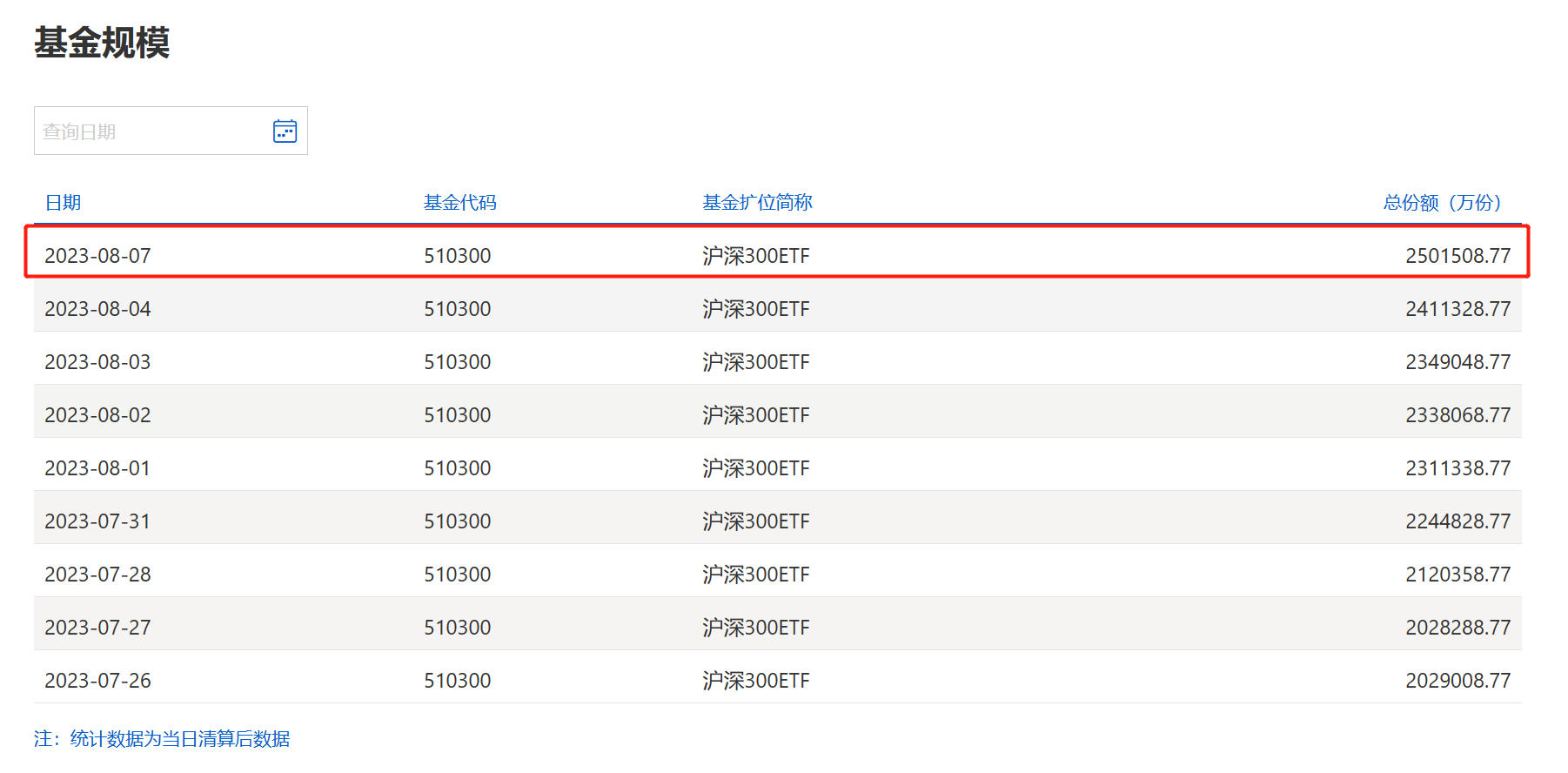Click the 基金规模 page heading
The image size is (1568, 773).
point(102,43)
